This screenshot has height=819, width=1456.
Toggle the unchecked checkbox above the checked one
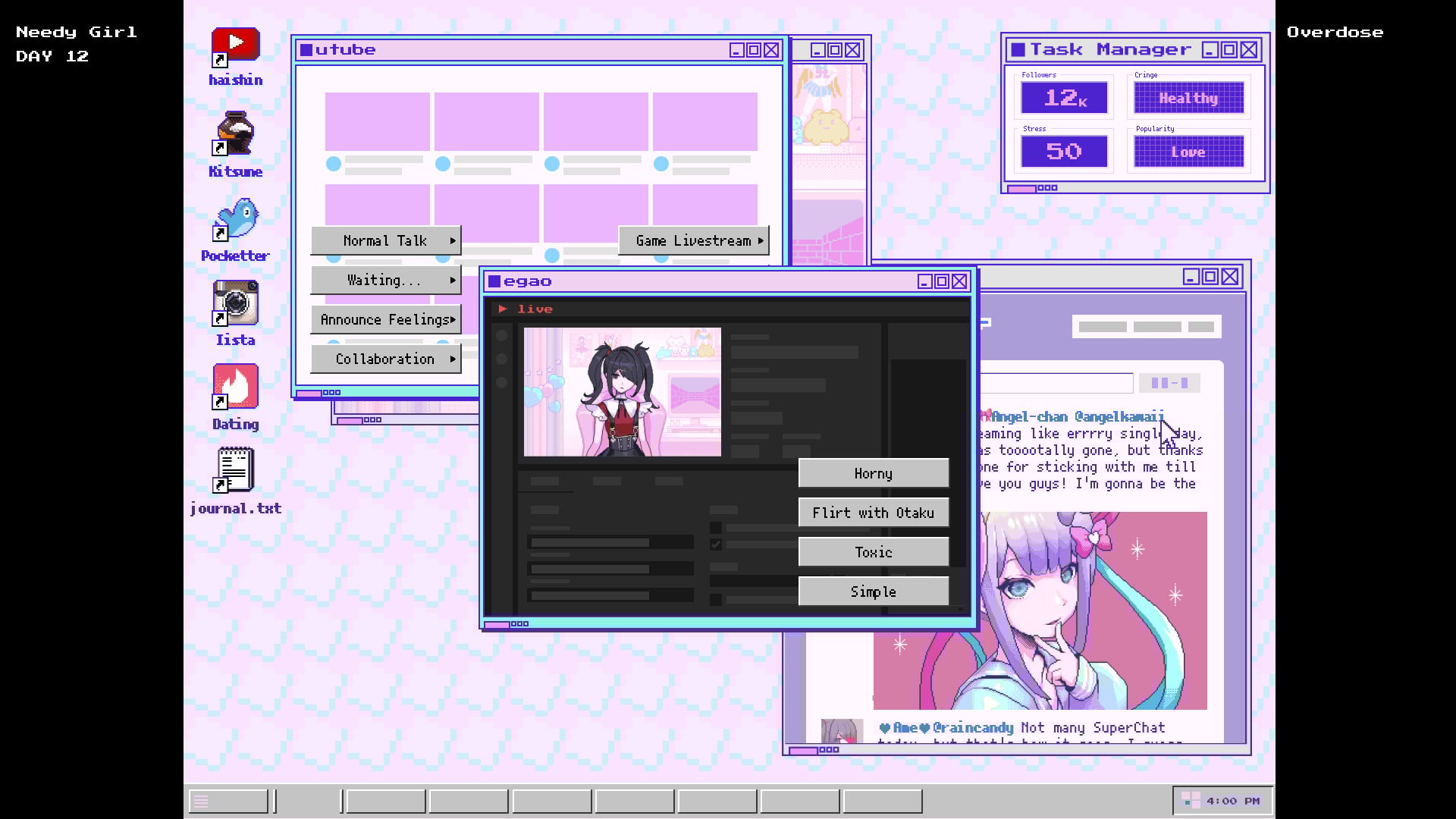pyautogui.click(x=715, y=527)
